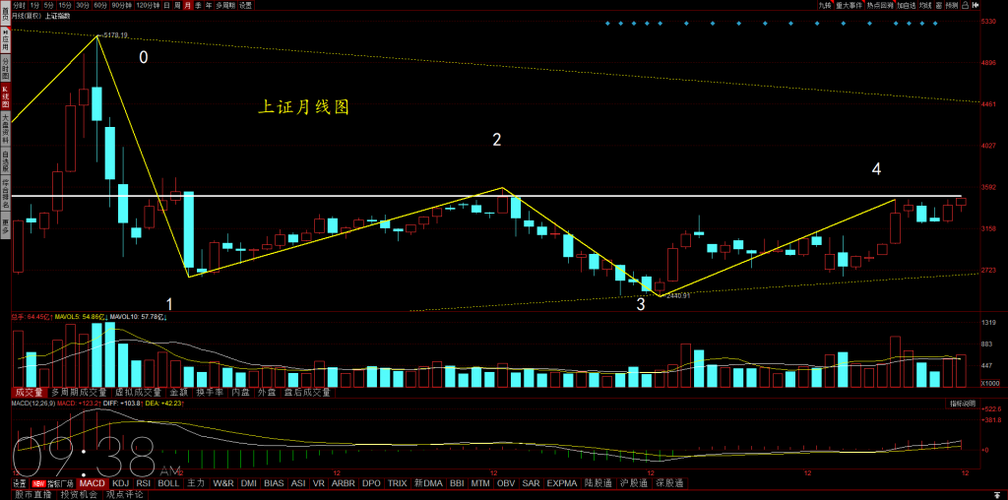Select the KDJ indicator tab

pyautogui.click(x=121, y=483)
